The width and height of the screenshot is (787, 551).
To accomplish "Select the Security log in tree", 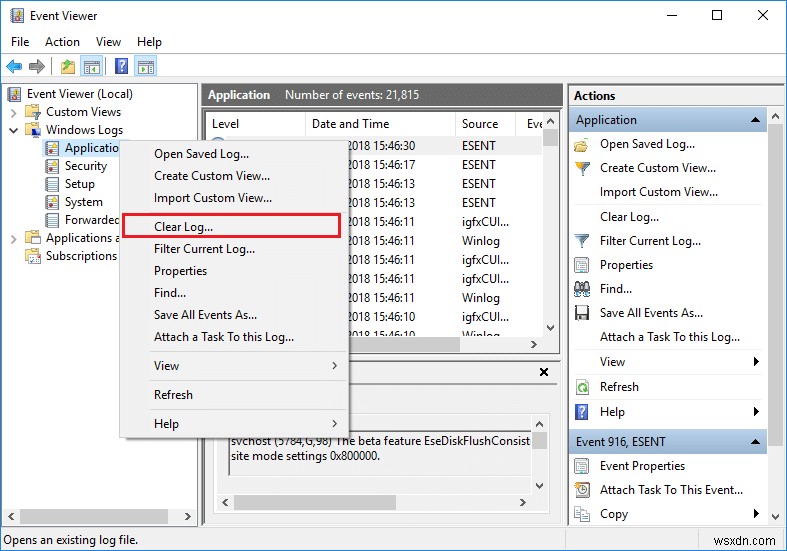I will pos(86,166).
